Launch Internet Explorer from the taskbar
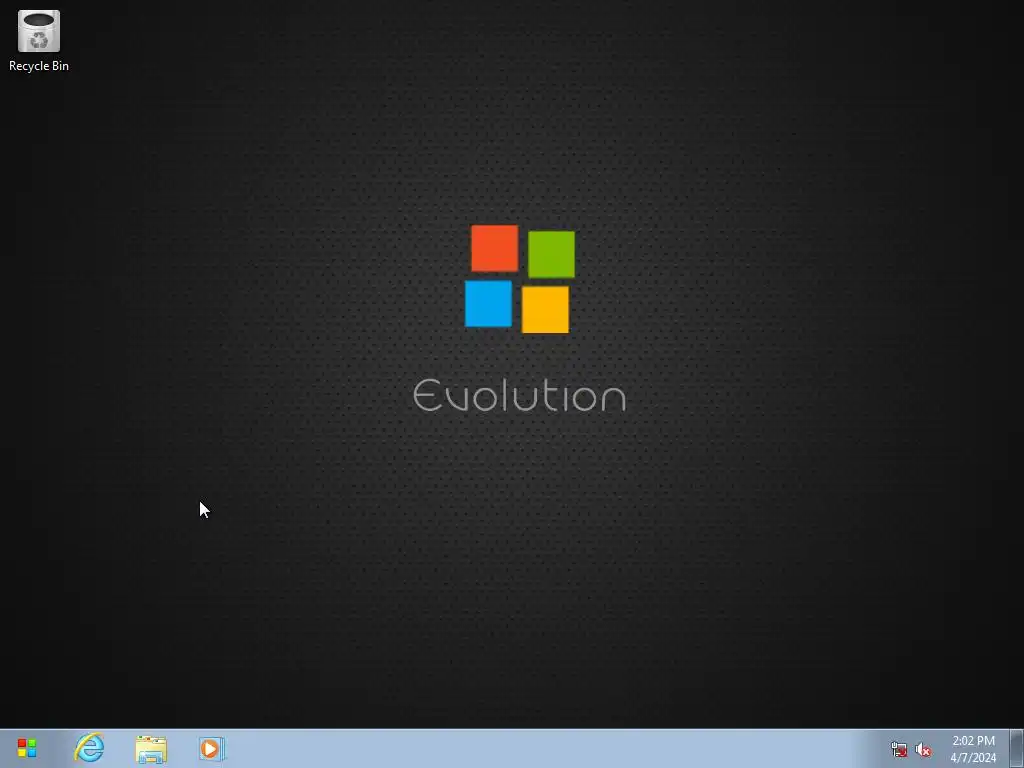This screenshot has width=1024, height=768. point(89,748)
